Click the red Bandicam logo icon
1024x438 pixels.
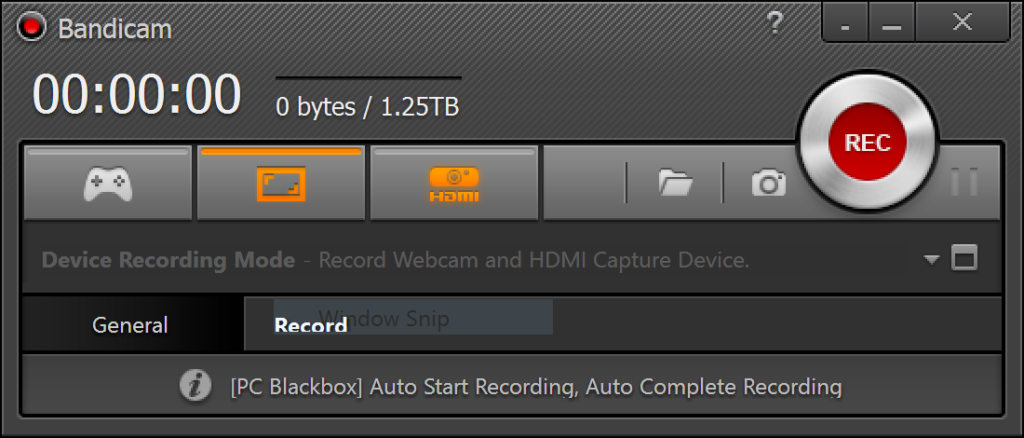point(31,27)
